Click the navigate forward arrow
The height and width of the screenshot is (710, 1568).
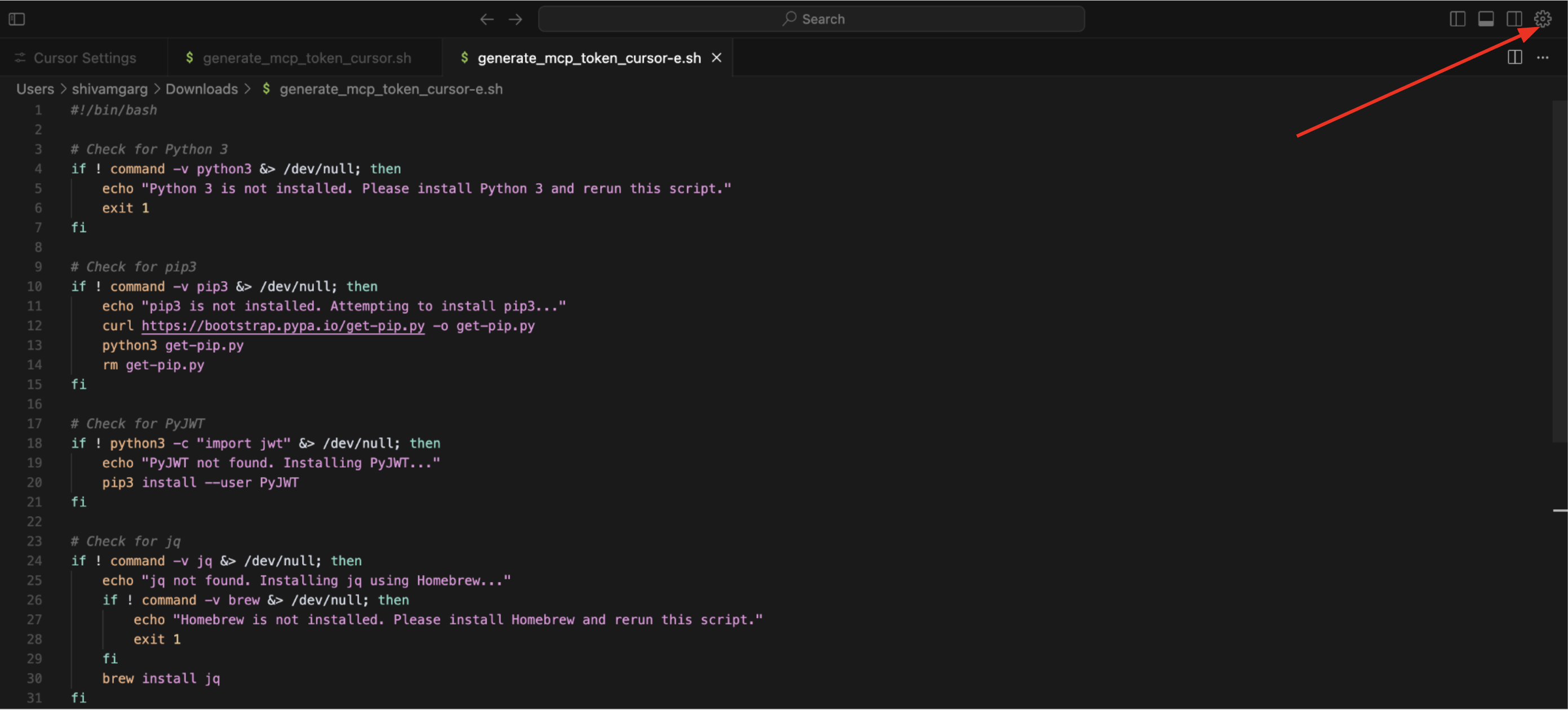[x=516, y=20]
